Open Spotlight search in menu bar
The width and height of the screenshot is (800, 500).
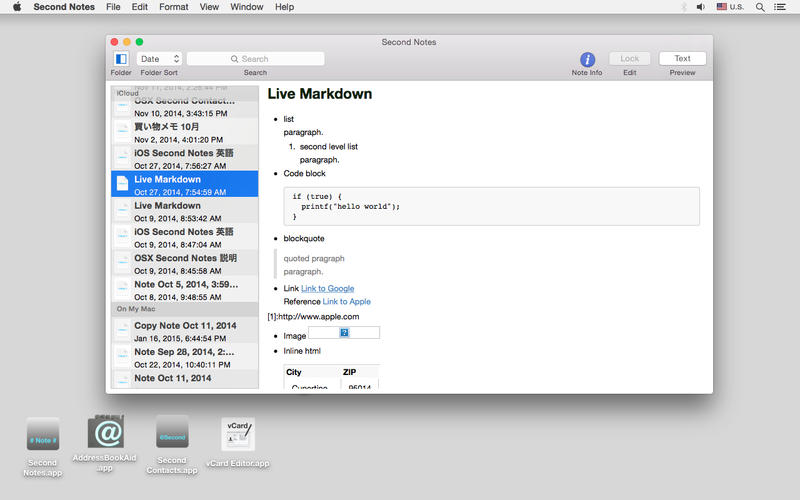pyautogui.click(x=760, y=7)
